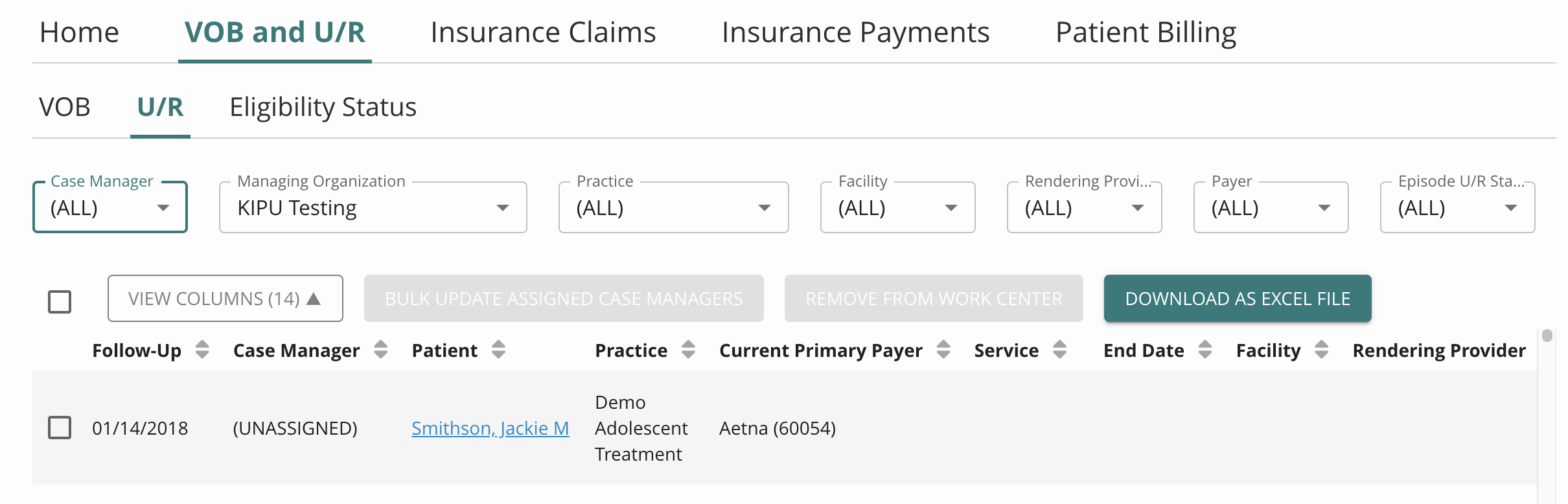Screen dimensions: 1568x504
Task: Sort table by Follow-Up column arrows
Action: point(202,350)
